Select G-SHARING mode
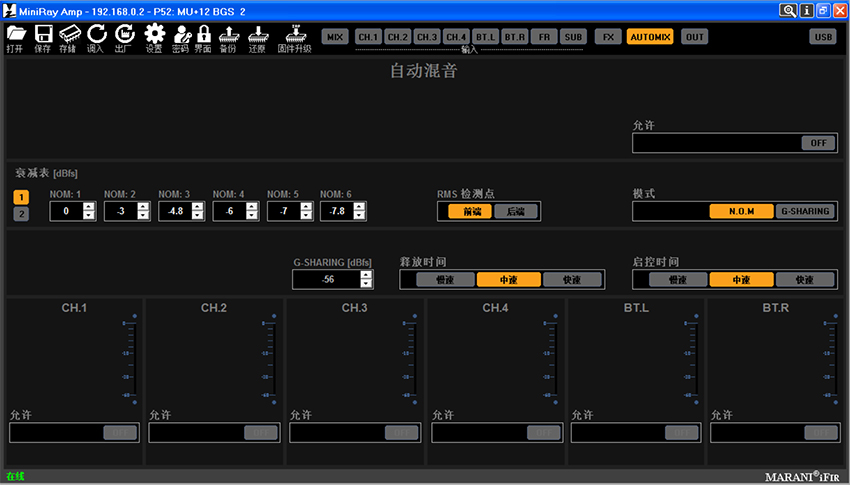The height and width of the screenshot is (485, 850). click(805, 211)
